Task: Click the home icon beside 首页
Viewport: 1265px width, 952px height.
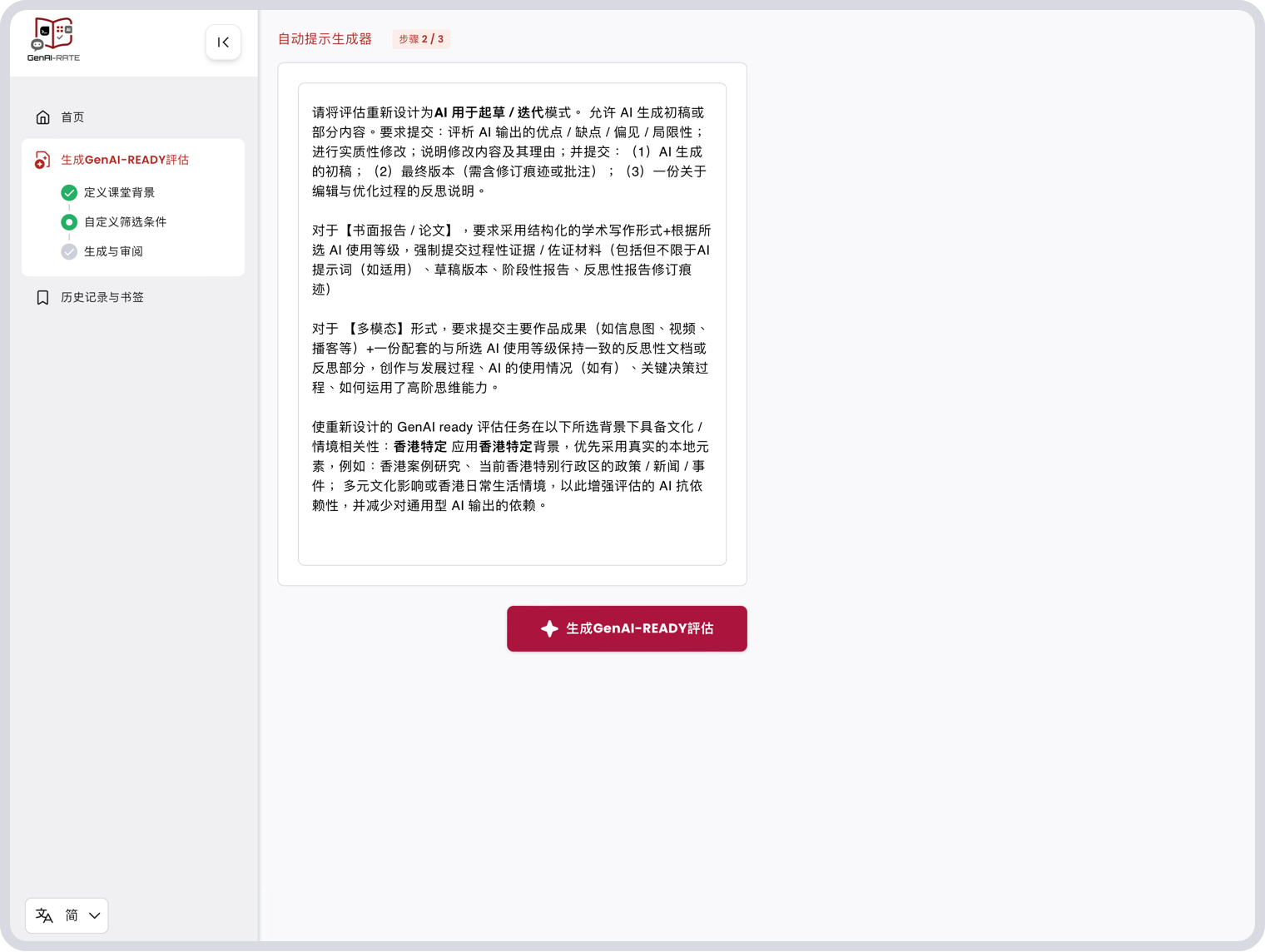Action: click(x=43, y=117)
